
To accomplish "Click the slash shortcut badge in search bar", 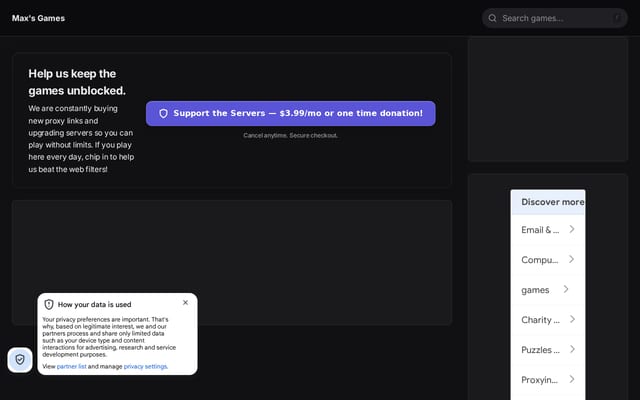I will [x=617, y=18].
